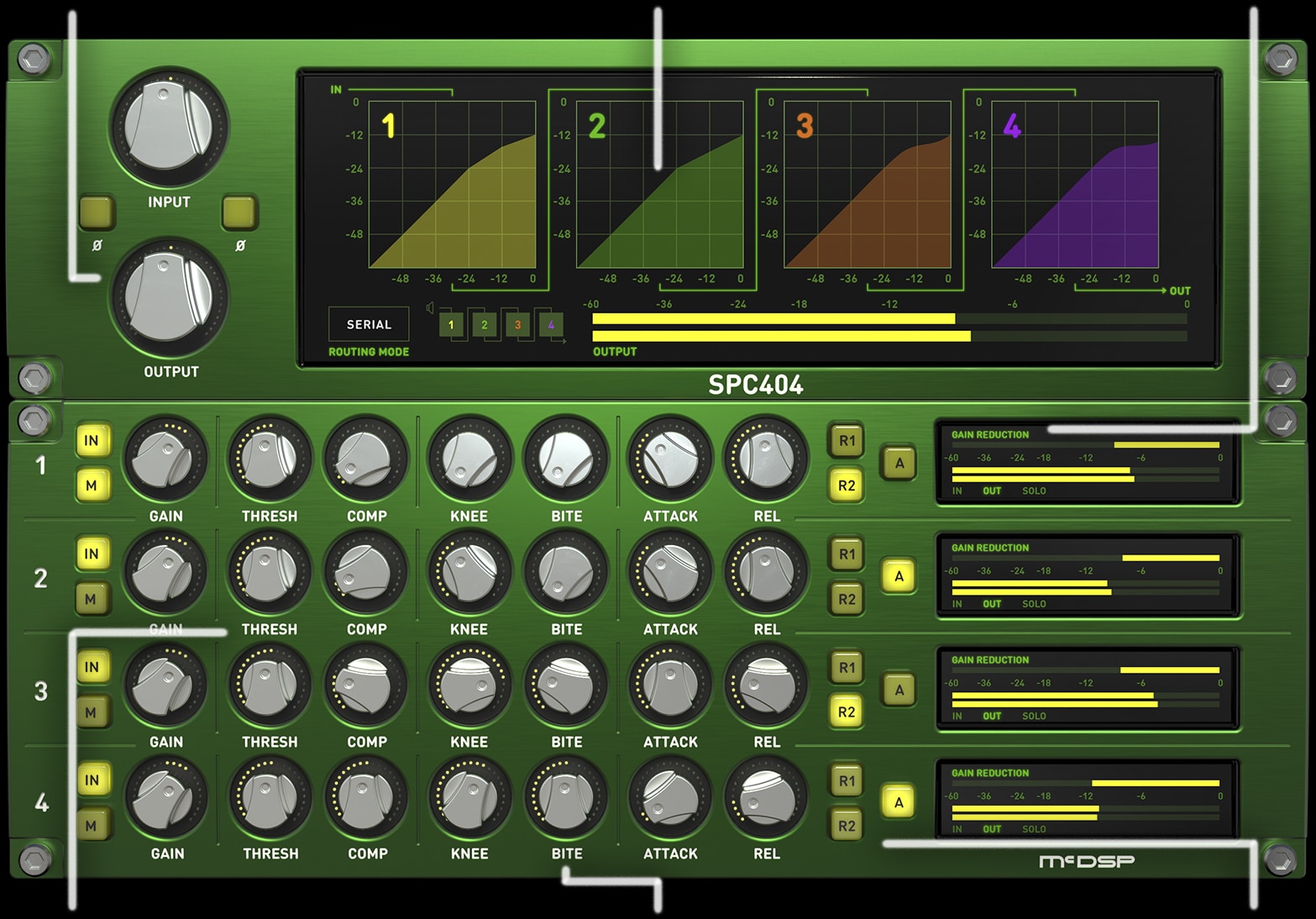Screen dimensions: 1316x919
Task: Click band 2 THRESH knob
Action: tap(269, 573)
